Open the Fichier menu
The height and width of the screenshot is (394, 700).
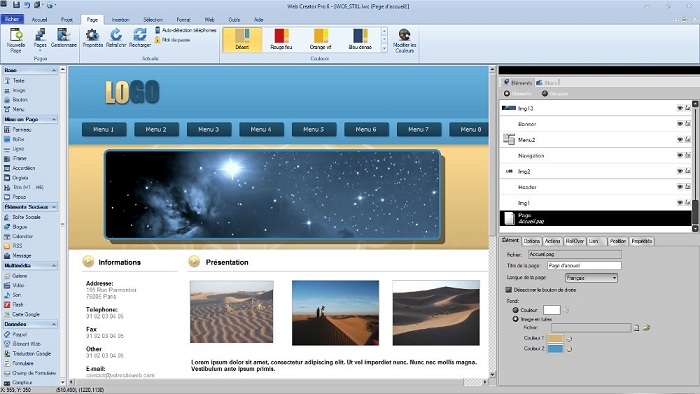(12, 19)
